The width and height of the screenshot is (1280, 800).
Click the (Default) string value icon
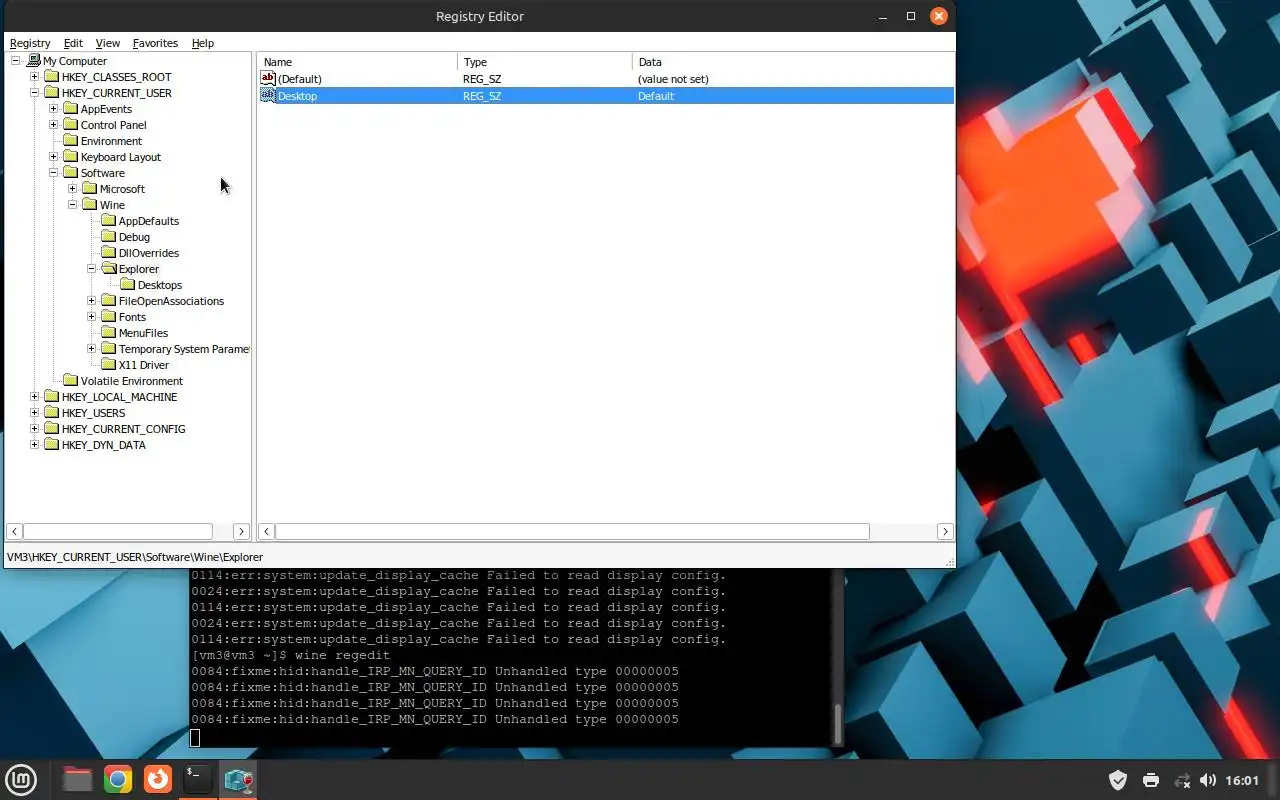(268, 78)
